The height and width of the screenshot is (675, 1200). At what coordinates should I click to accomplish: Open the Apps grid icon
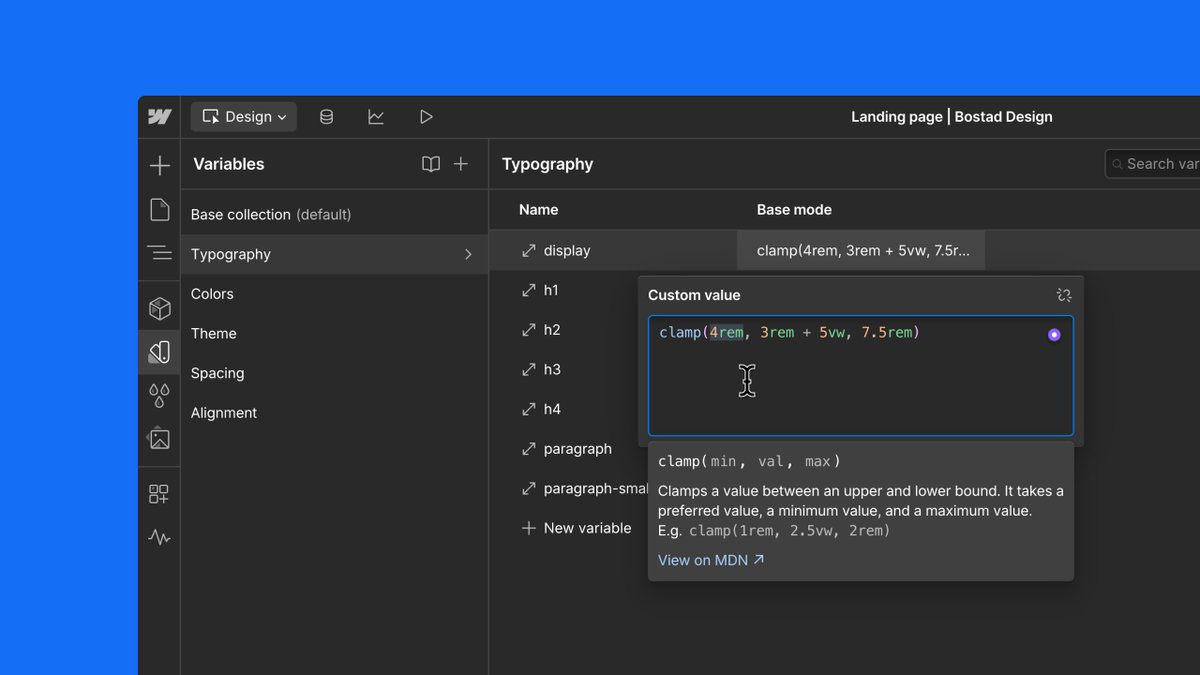tap(159, 494)
